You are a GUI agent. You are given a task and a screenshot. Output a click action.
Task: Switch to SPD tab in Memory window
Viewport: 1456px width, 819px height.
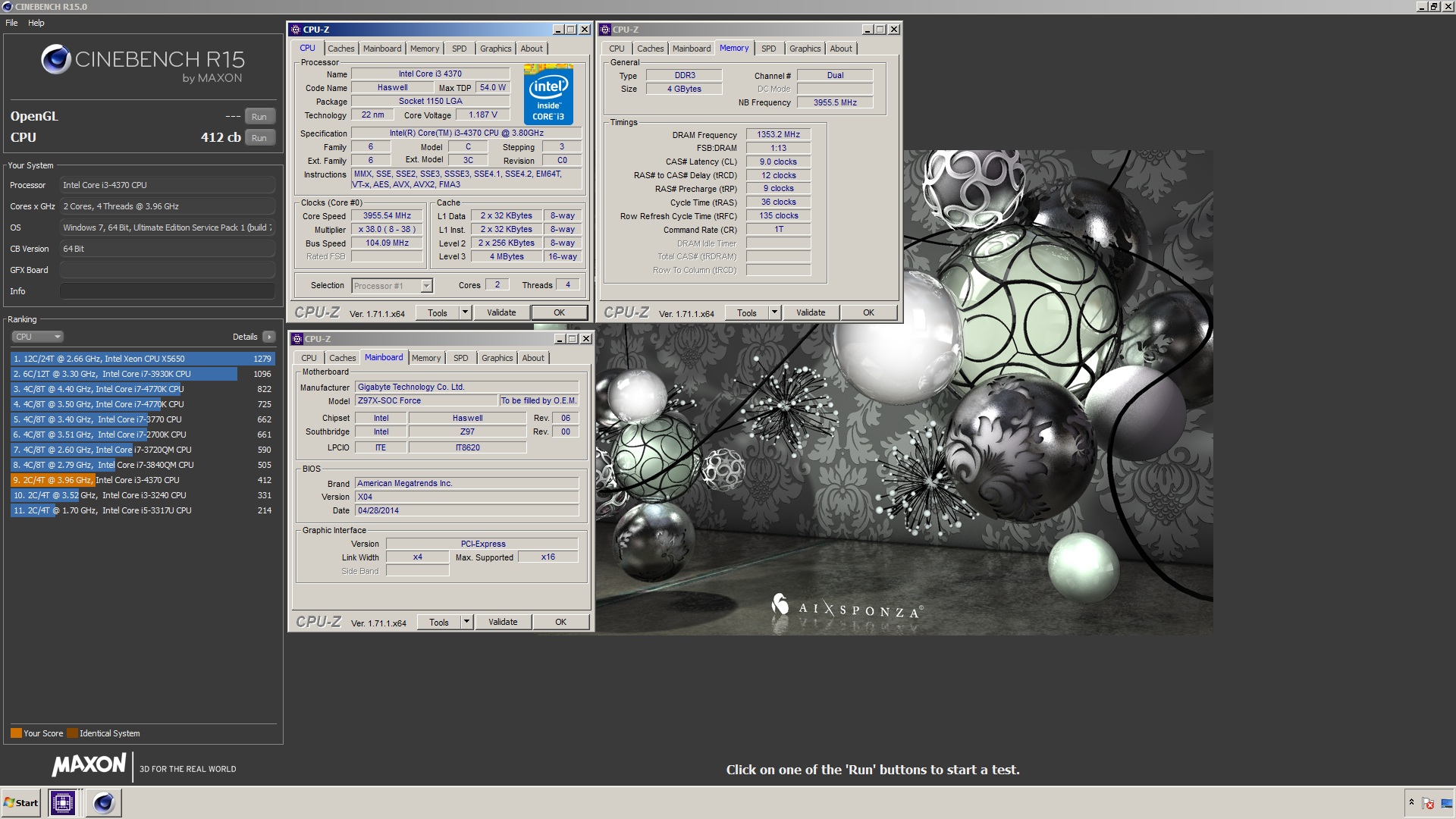click(x=769, y=49)
